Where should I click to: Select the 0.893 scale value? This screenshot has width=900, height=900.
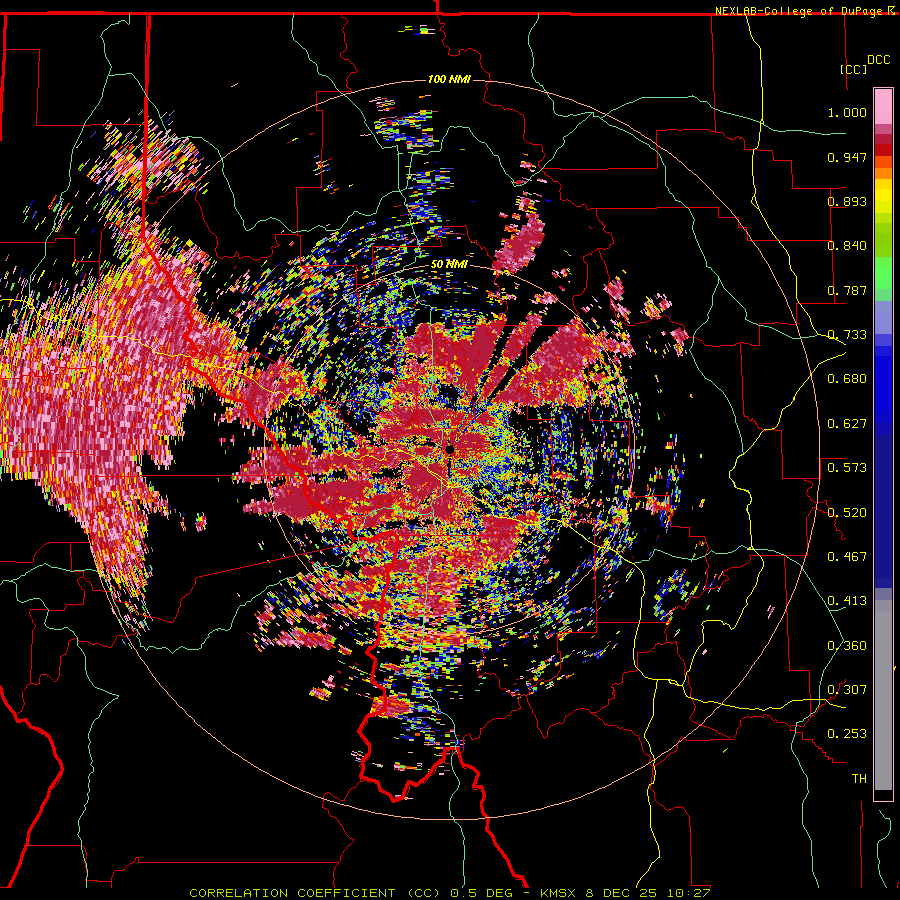click(x=847, y=201)
